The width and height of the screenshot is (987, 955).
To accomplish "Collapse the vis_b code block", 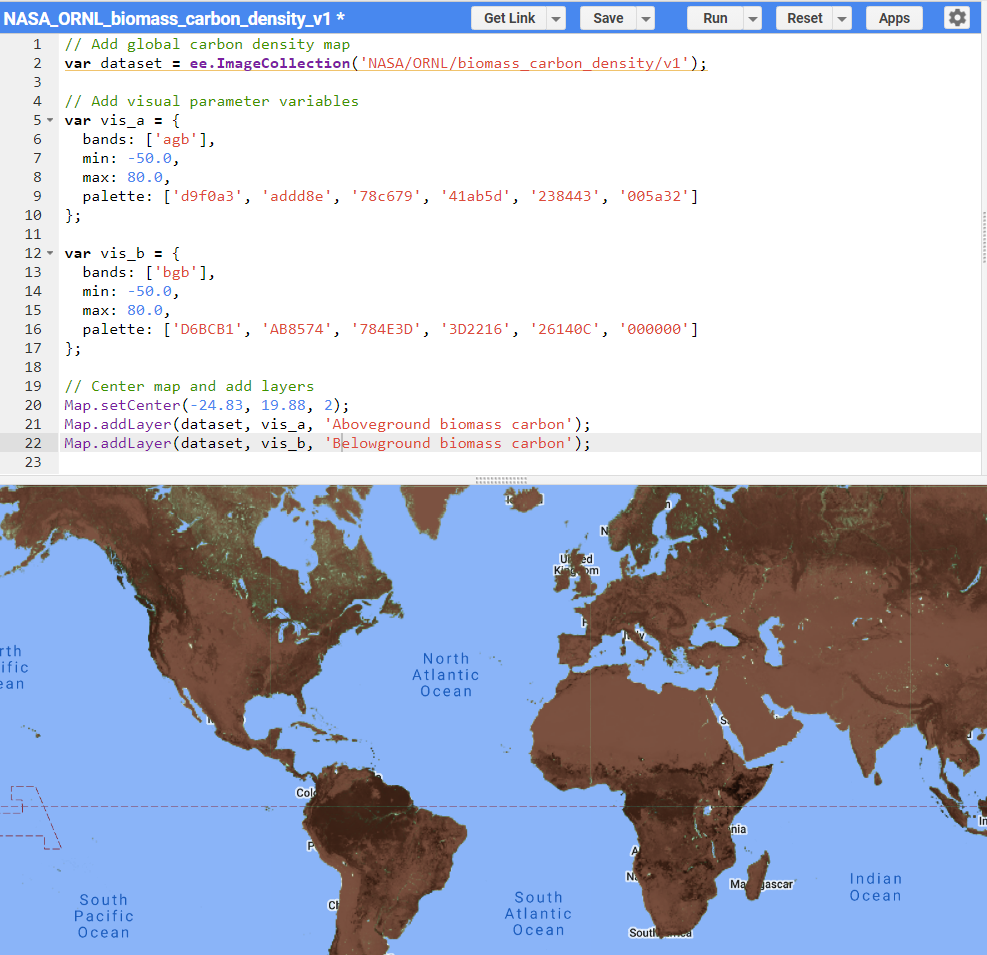I will 51,253.
